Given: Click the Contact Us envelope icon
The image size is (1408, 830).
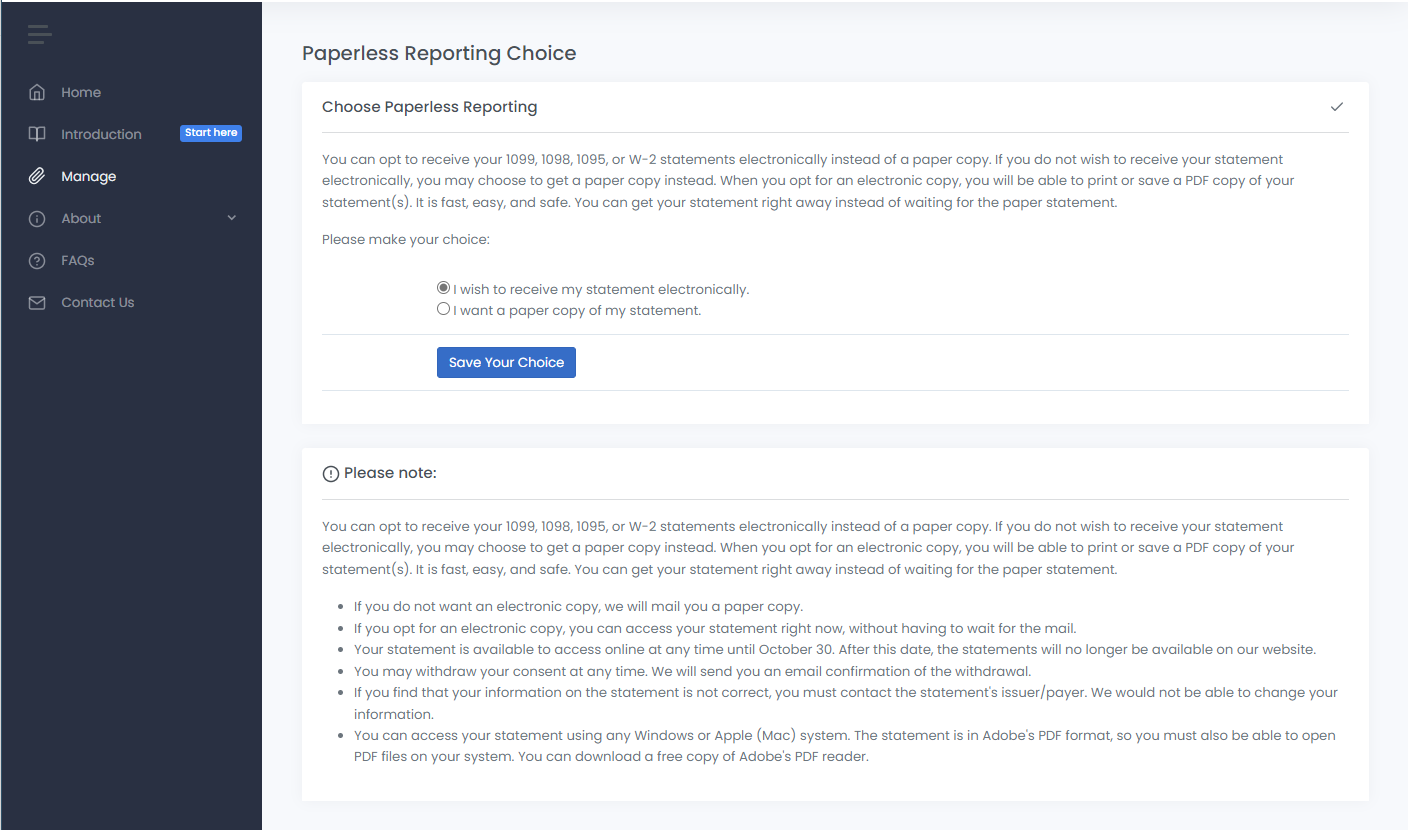Looking at the screenshot, I should 37,302.
